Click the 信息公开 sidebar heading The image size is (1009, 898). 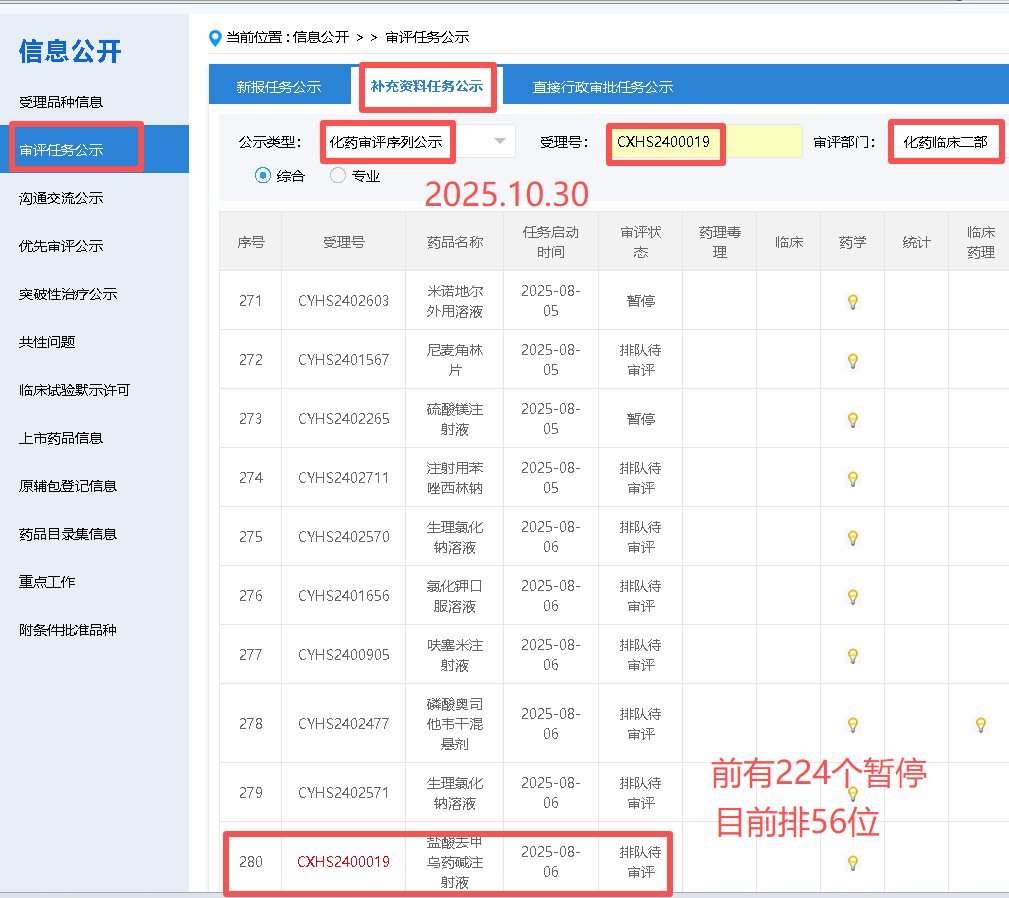pyautogui.click(x=70, y=51)
